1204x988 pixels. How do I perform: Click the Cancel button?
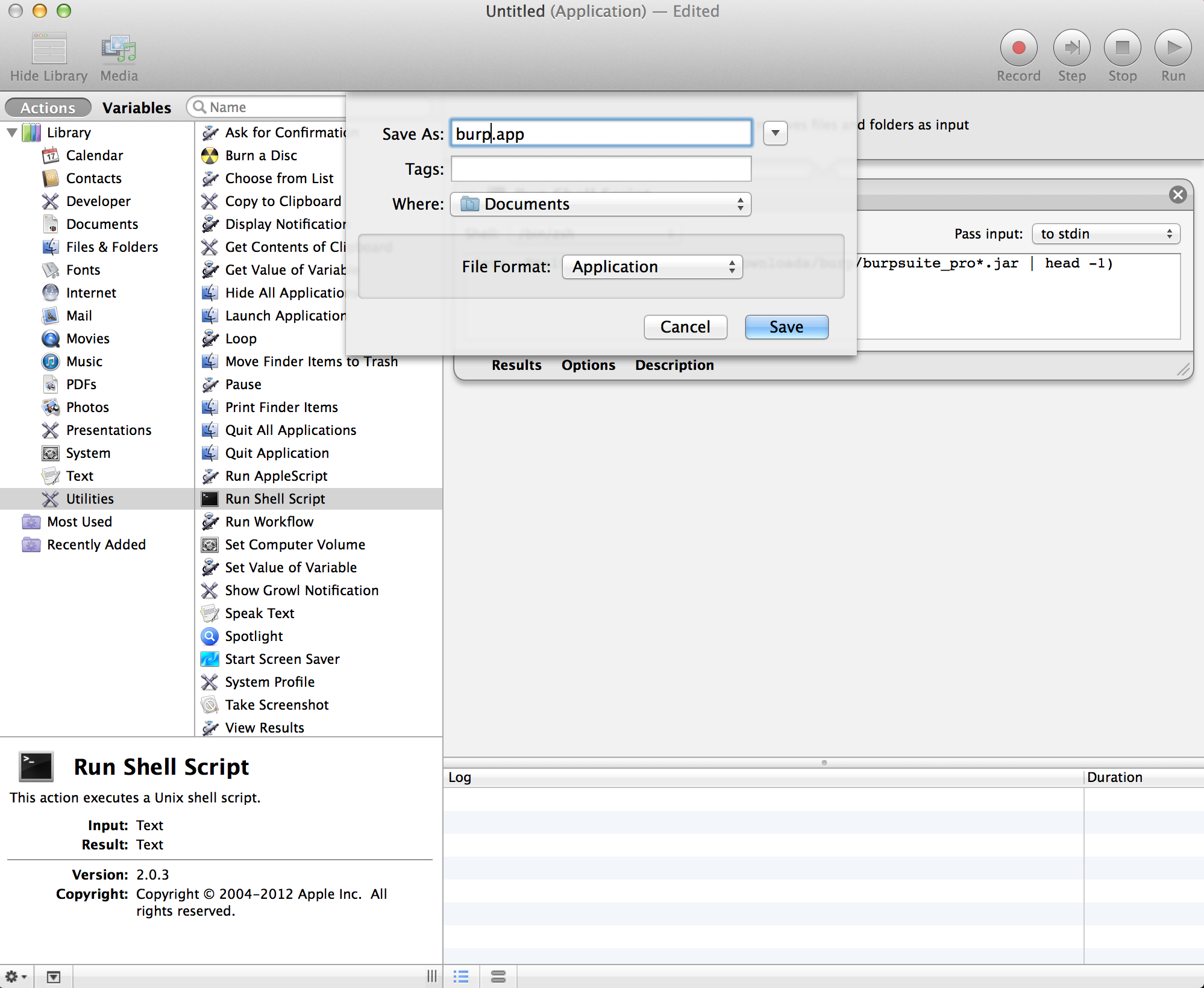685,327
